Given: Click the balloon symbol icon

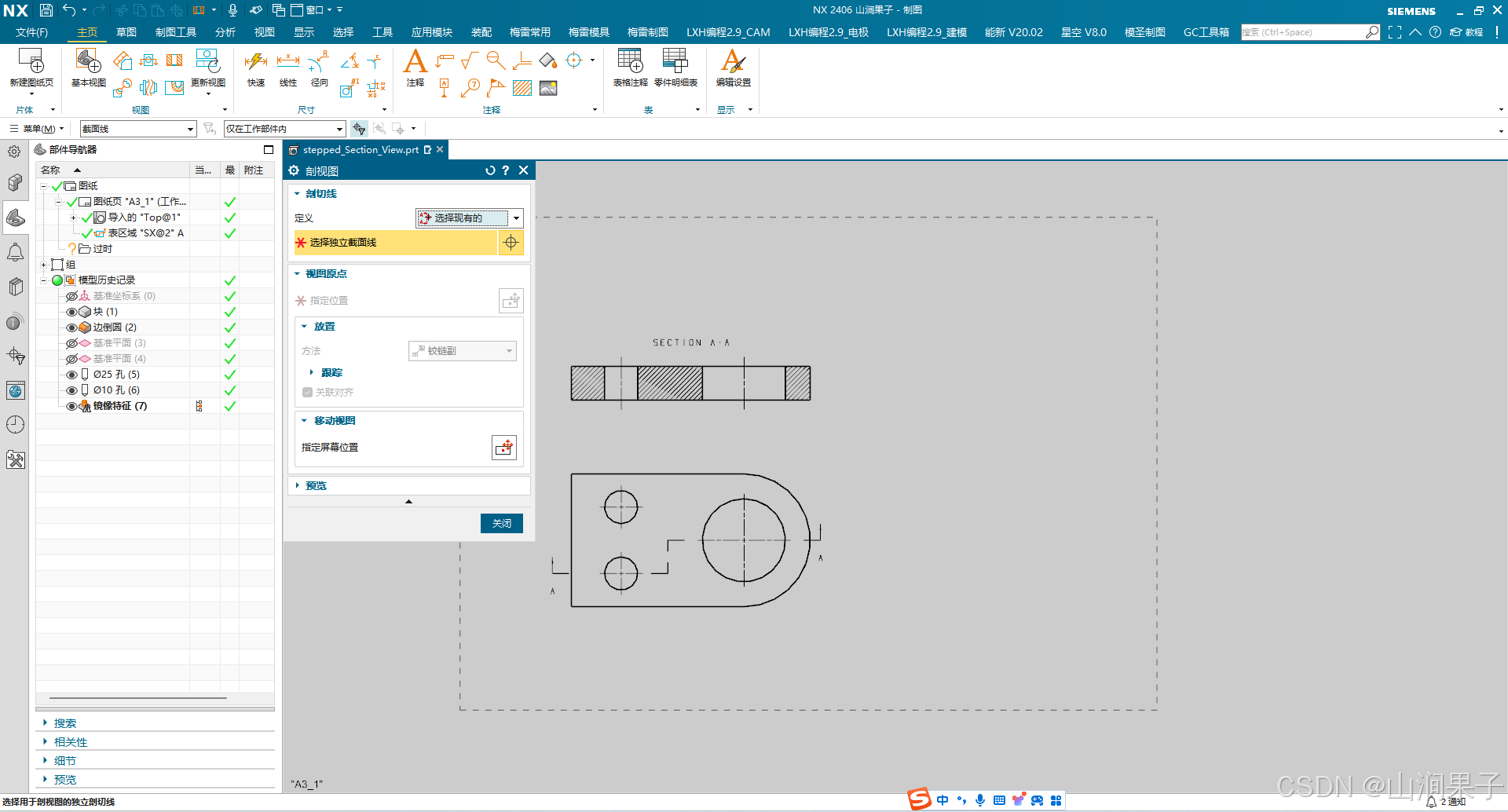Looking at the screenshot, I should [470, 88].
